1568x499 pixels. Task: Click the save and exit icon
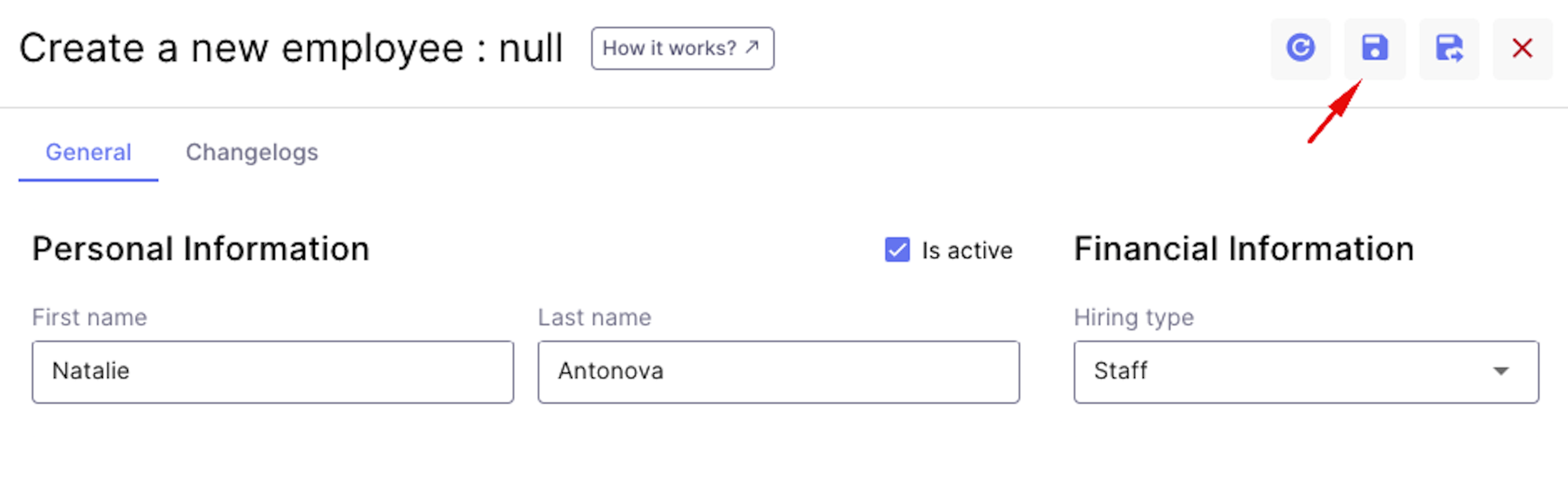[1449, 48]
